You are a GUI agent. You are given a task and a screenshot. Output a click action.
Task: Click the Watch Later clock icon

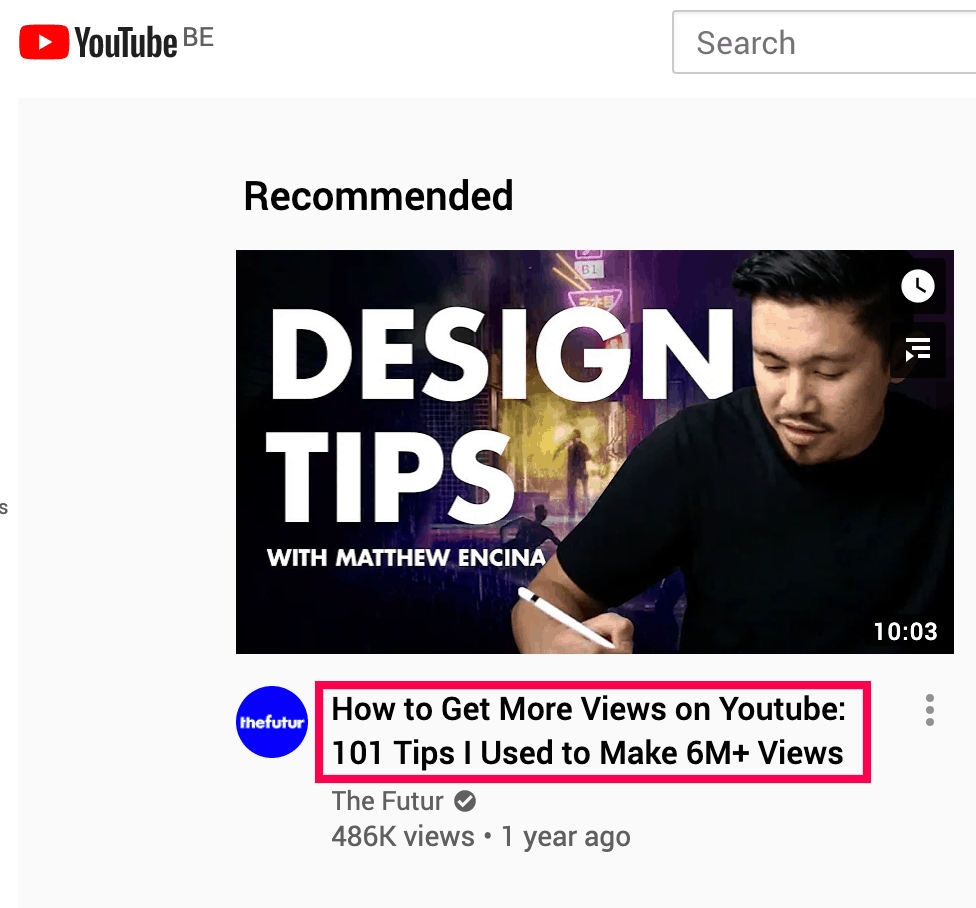pos(917,286)
